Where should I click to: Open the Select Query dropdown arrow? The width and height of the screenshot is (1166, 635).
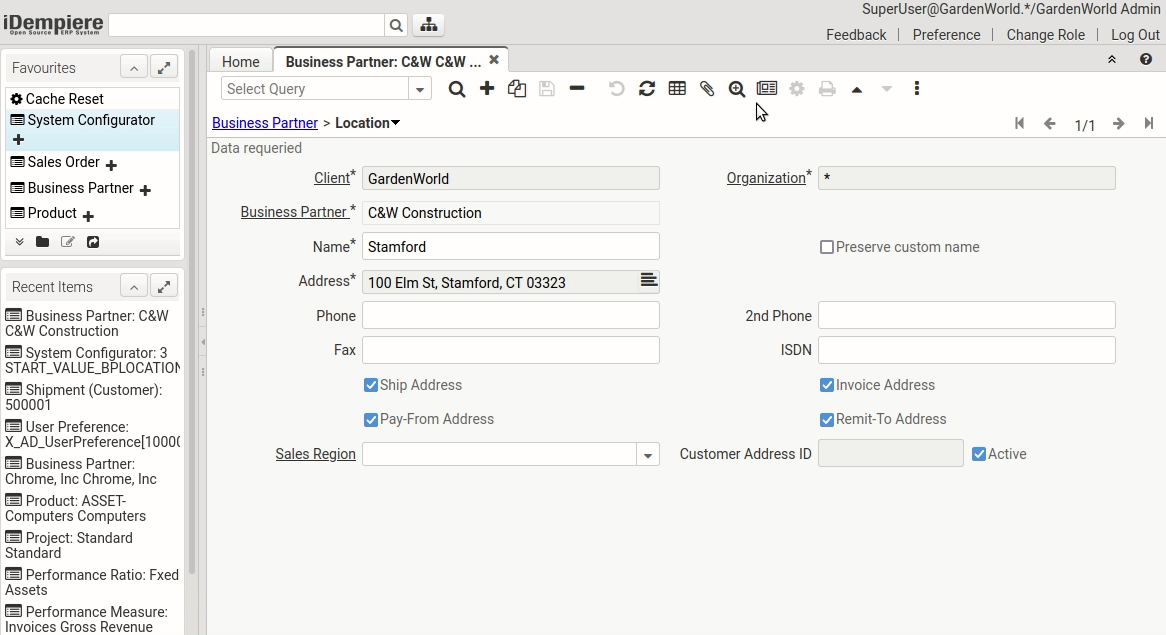click(420, 89)
